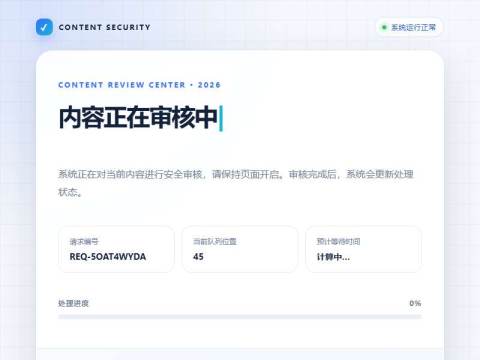Click the queue position value 45
Image resolution: width=480 pixels, height=360 pixels.
click(x=198, y=257)
